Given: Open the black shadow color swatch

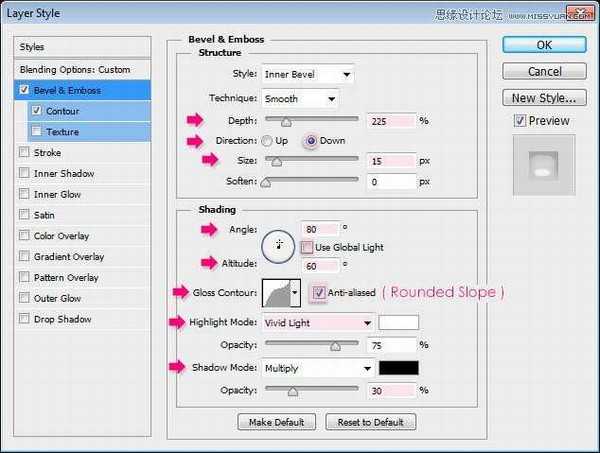Looking at the screenshot, I should 398,368.
